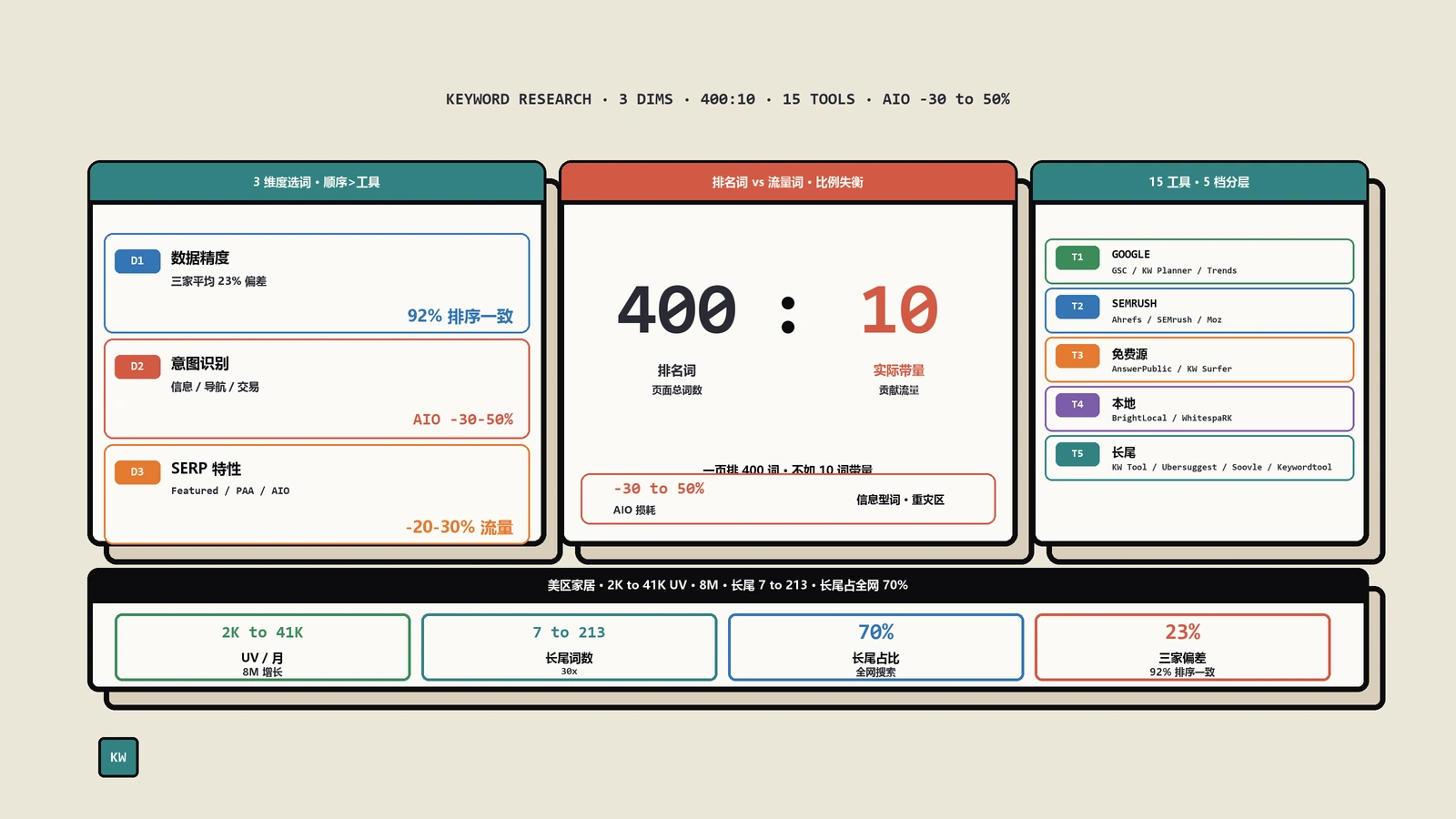Click the T4 purple badge

[1077, 405]
